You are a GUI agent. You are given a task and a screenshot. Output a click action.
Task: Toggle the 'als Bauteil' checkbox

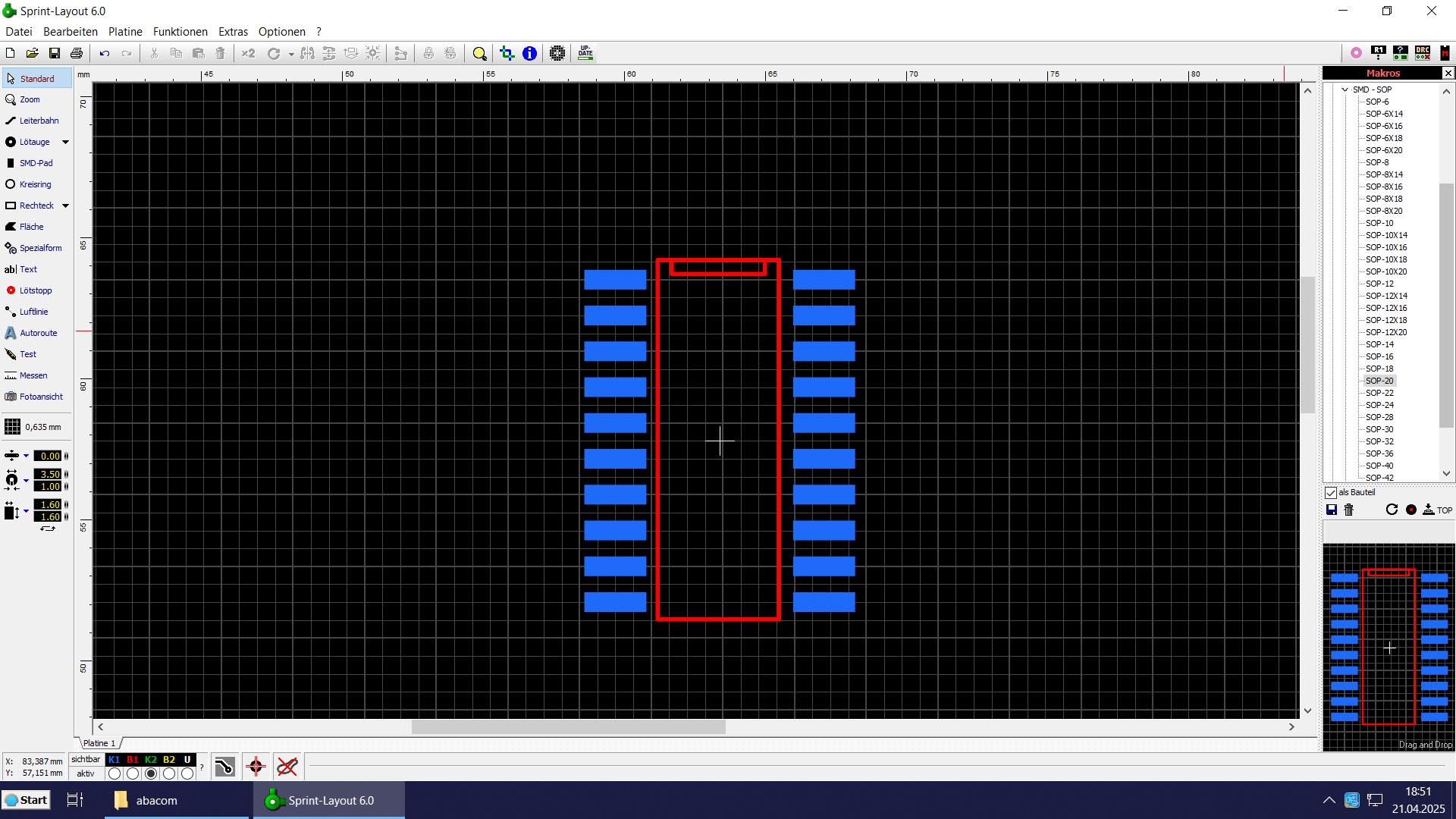pyautogui.click(x=1331, y=492)
